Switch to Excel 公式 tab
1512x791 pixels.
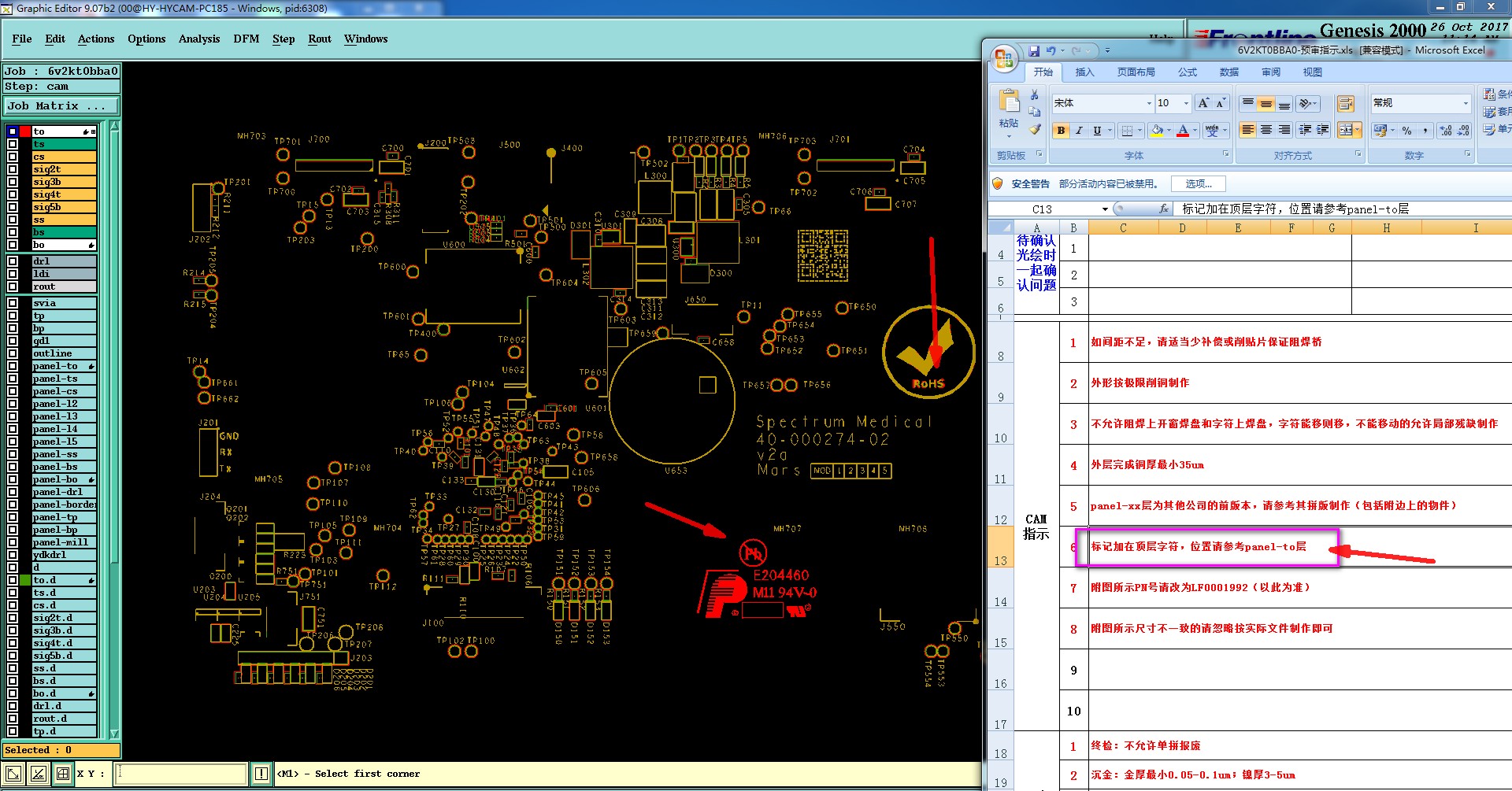coord(1188,72)
